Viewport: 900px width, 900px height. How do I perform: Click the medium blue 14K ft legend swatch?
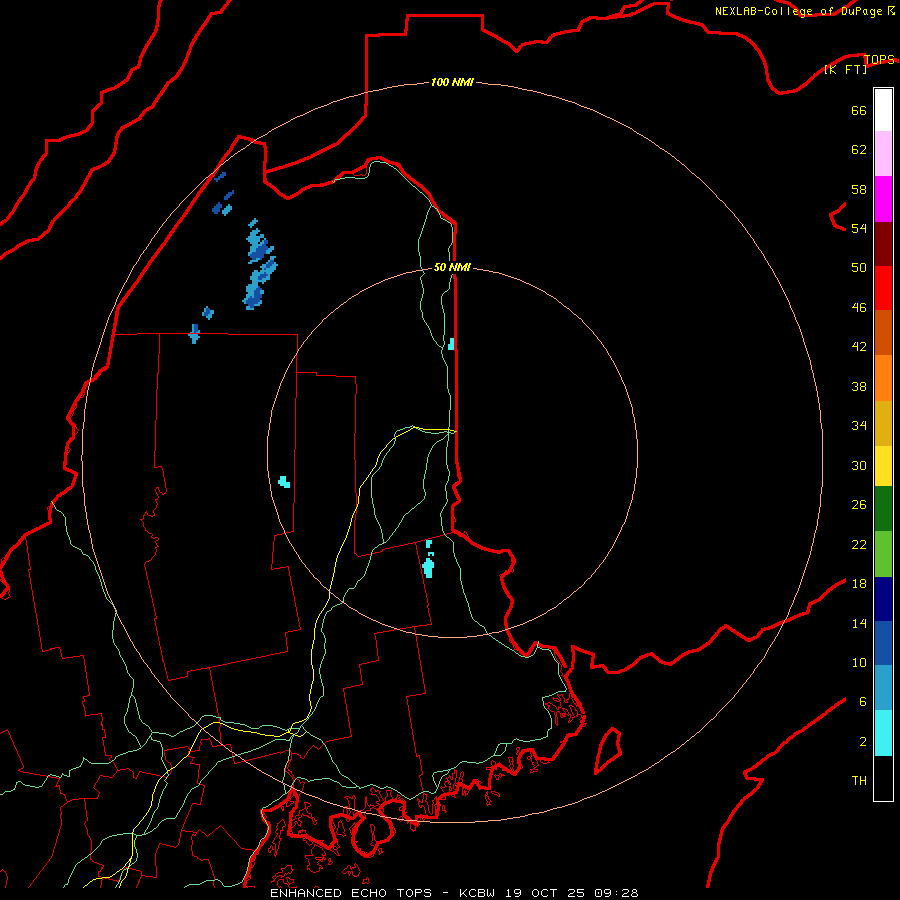coord(883,643)
